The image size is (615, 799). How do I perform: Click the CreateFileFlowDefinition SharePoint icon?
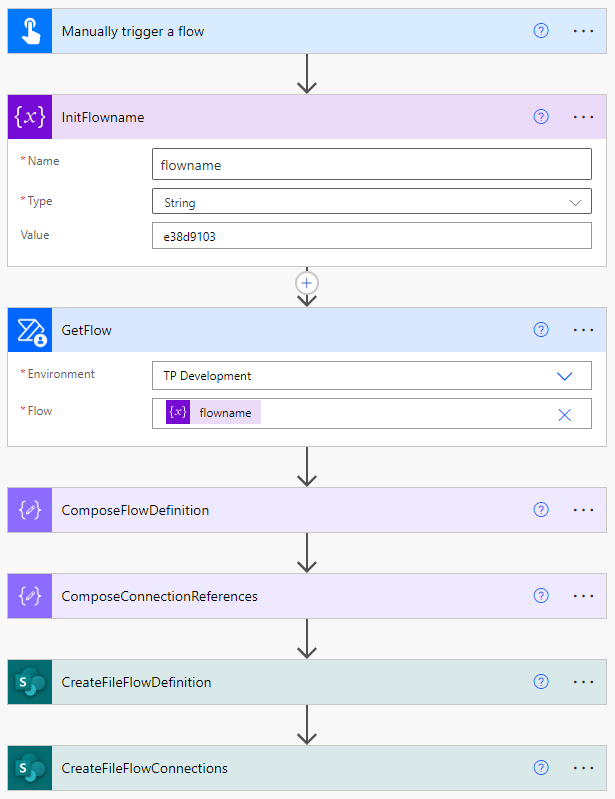pos(29,682)
